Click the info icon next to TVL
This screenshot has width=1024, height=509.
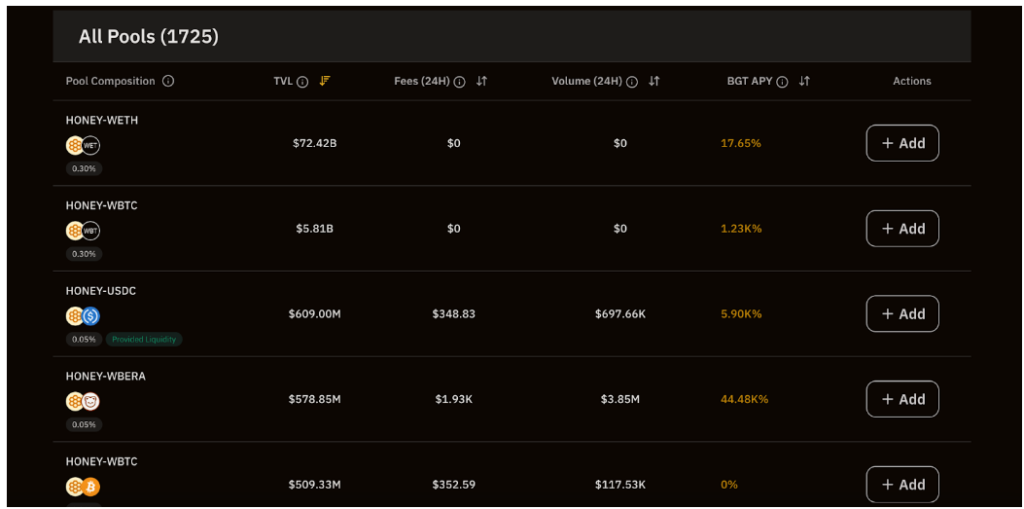302,82
